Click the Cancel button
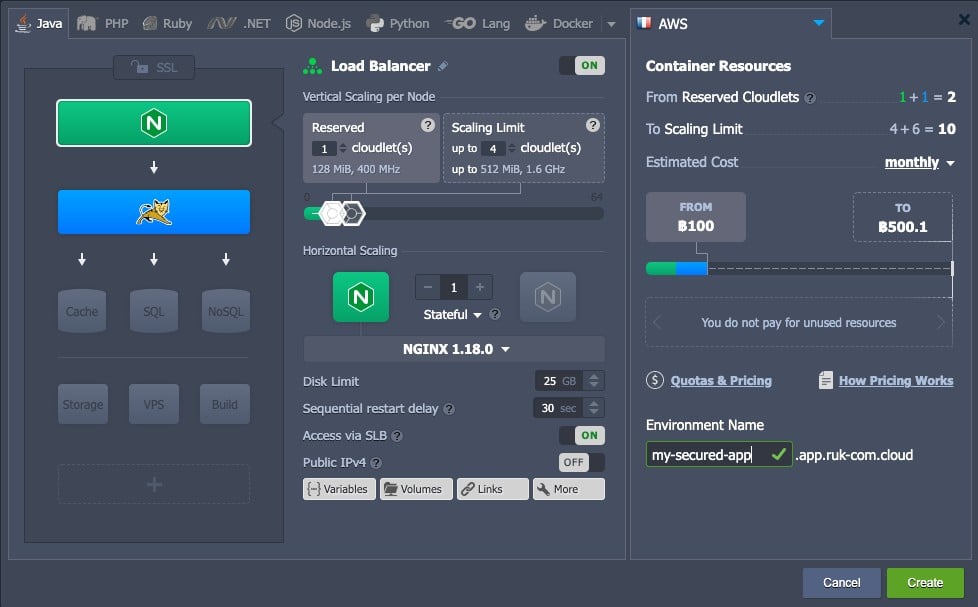 (x=841, y=583)
